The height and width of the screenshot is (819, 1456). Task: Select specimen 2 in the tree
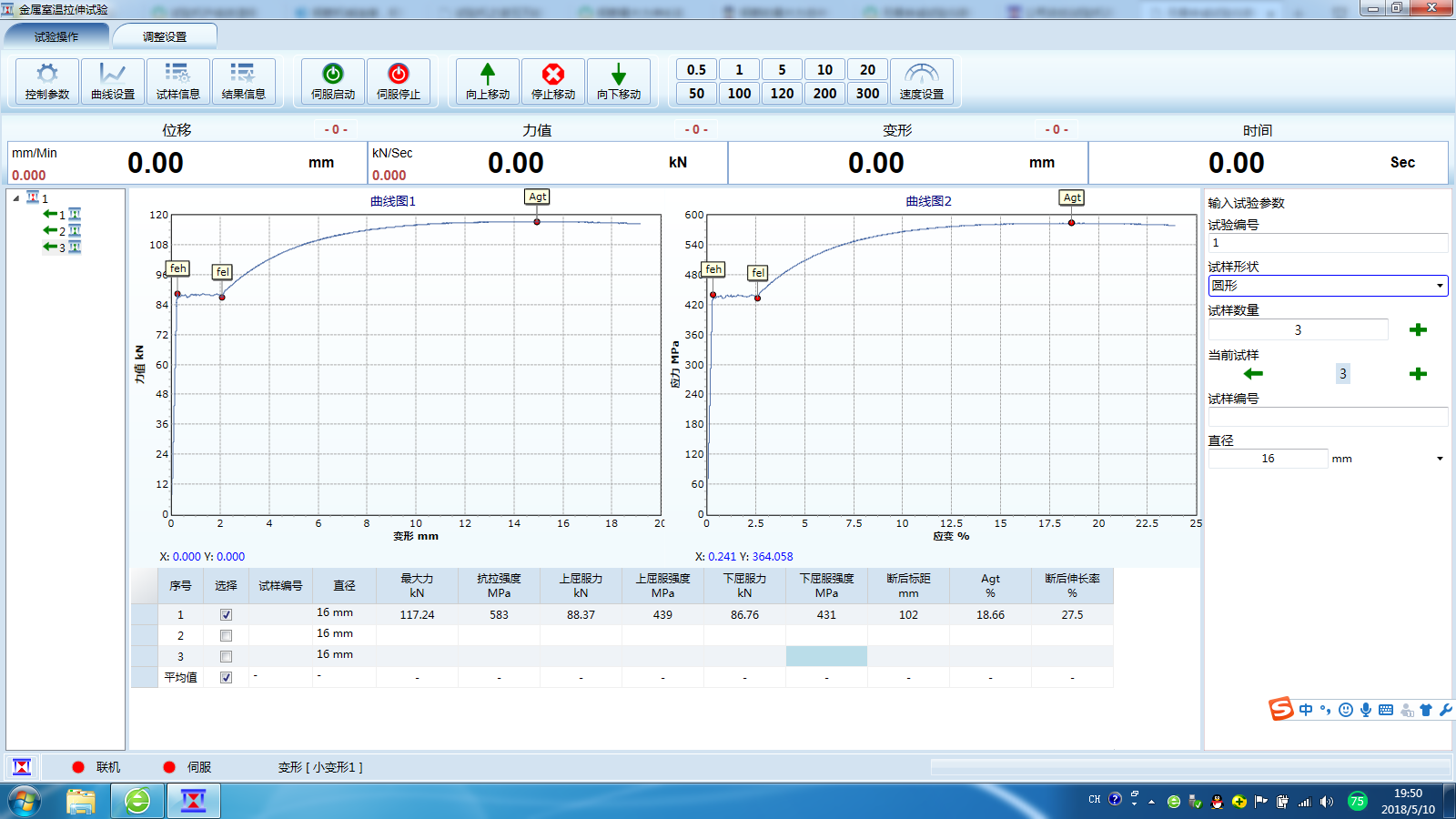point(62,231)
